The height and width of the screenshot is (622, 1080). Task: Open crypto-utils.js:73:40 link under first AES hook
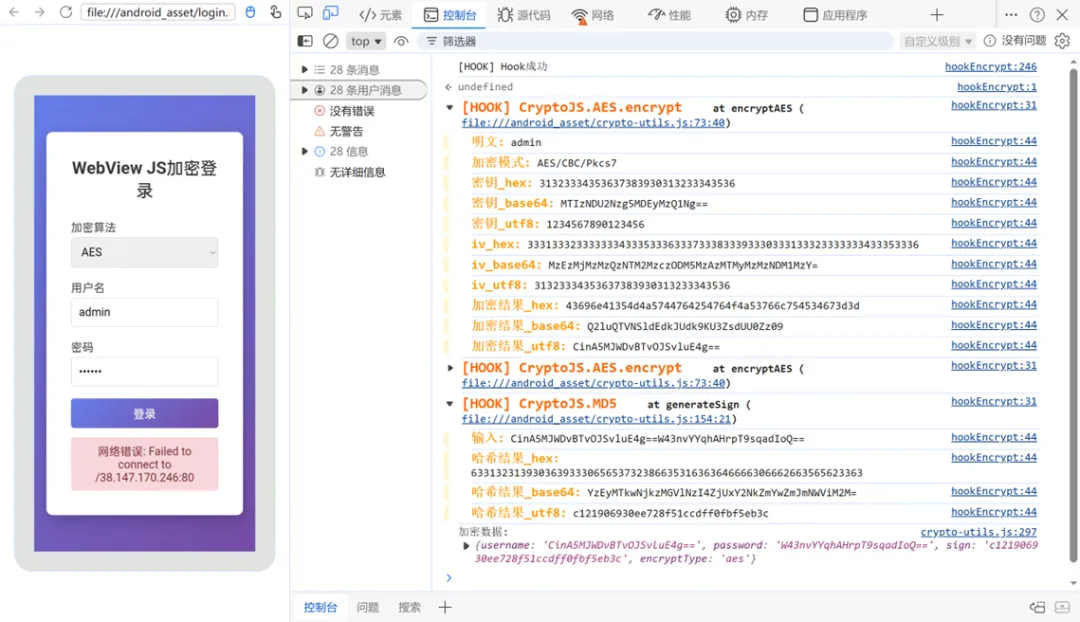(x=593, y=123)
